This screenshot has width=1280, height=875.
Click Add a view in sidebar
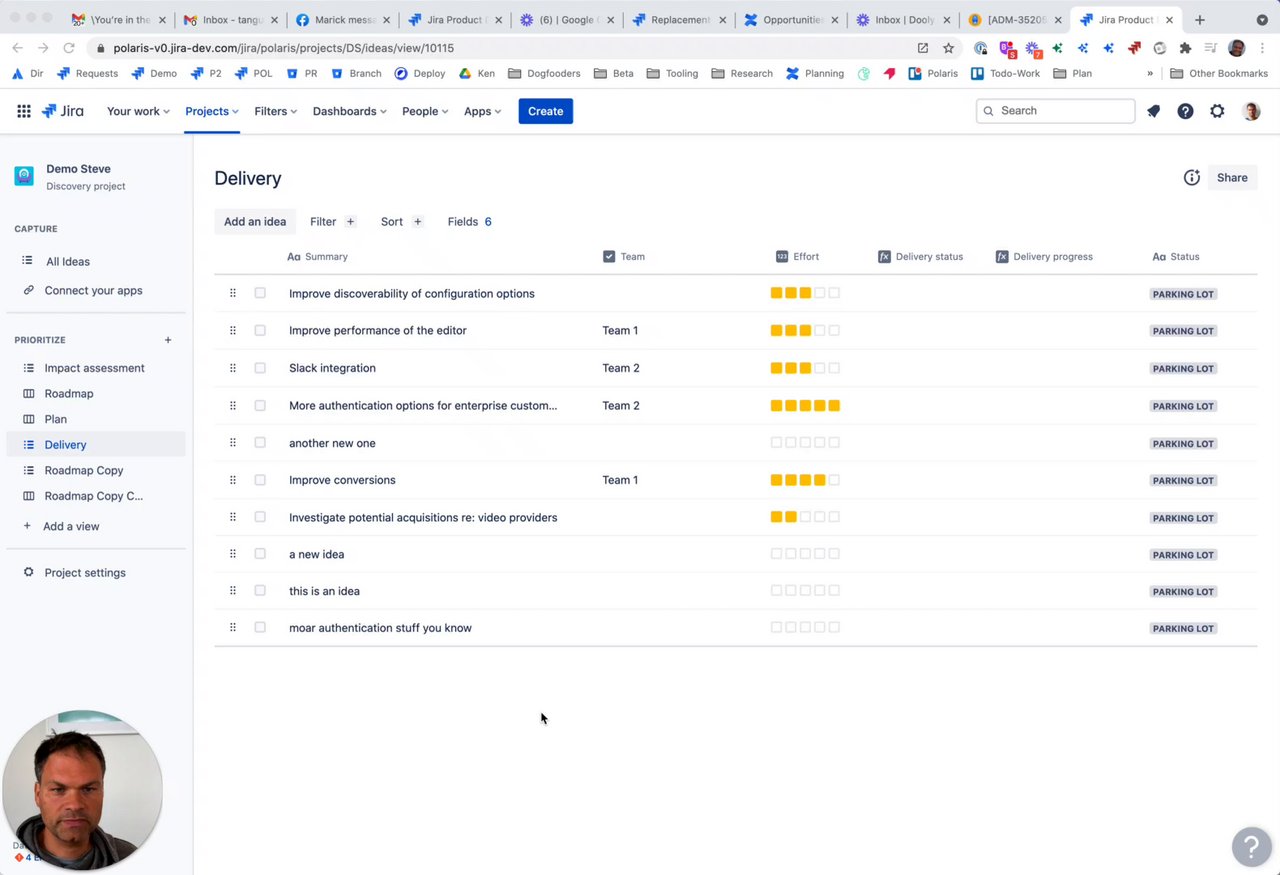click(x=71, y=526)
